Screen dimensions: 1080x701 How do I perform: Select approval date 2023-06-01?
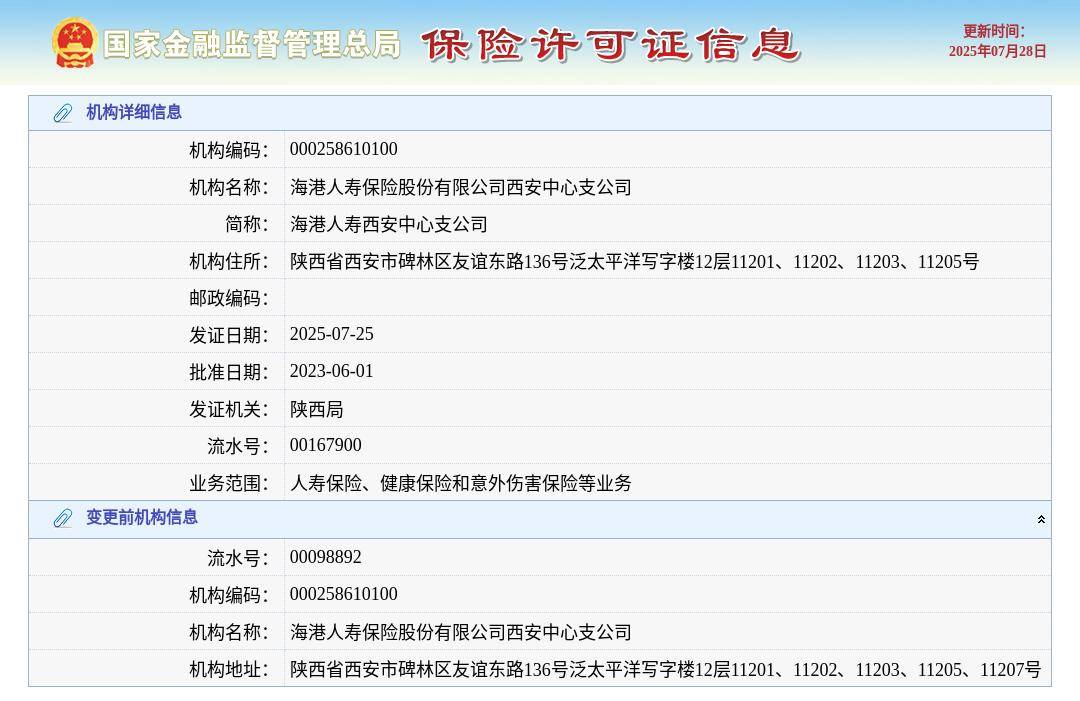[x=331, y=371]
